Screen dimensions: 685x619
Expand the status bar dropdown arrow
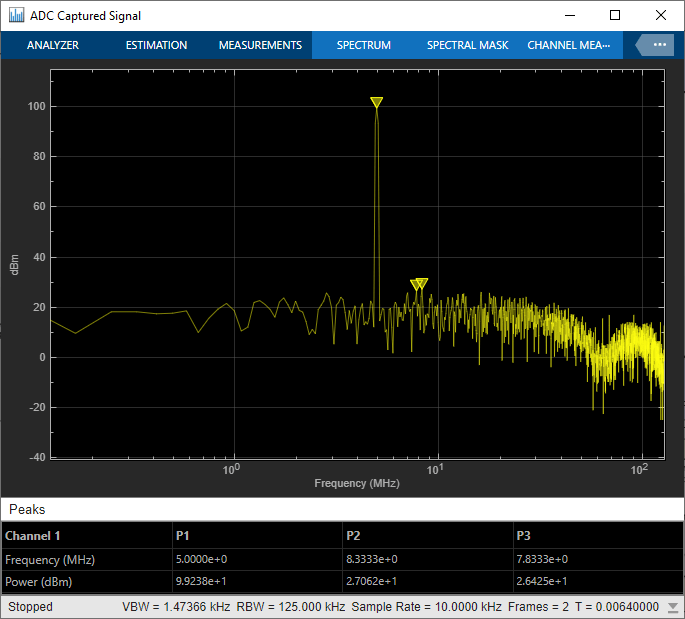[x=673, y=607]
